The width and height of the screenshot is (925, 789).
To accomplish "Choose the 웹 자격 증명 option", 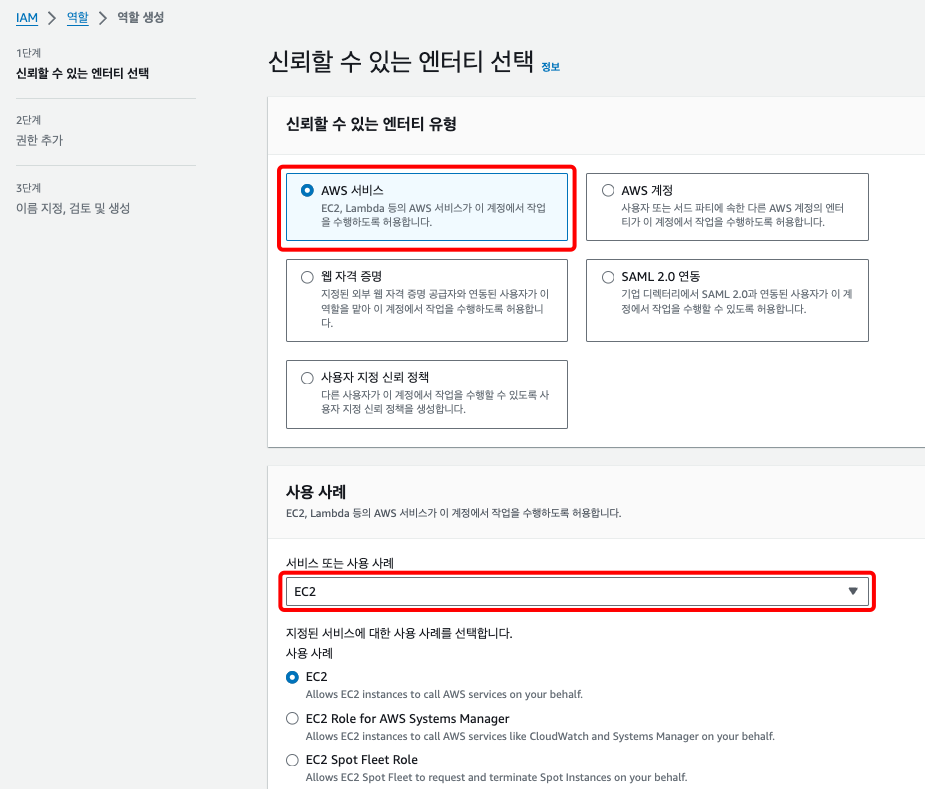I will (307, 276).
